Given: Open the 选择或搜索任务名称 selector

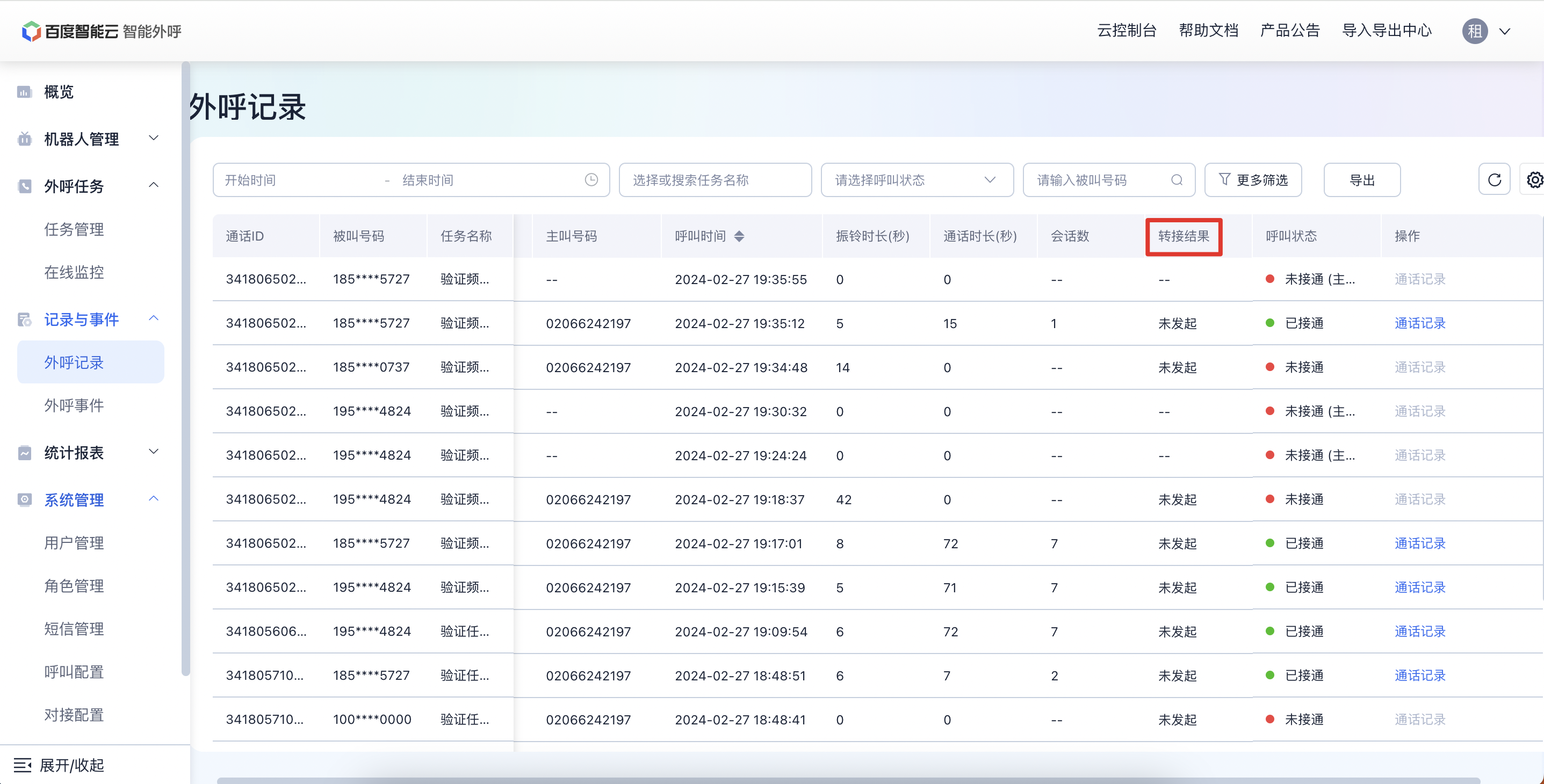Looking at the screenshot, I should 715,180.
